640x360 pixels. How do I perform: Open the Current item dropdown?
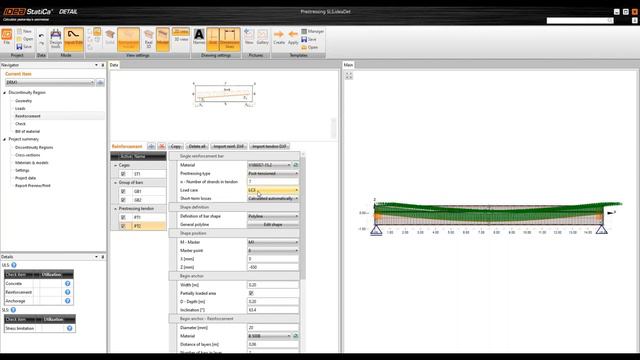(x=50, y=82)
